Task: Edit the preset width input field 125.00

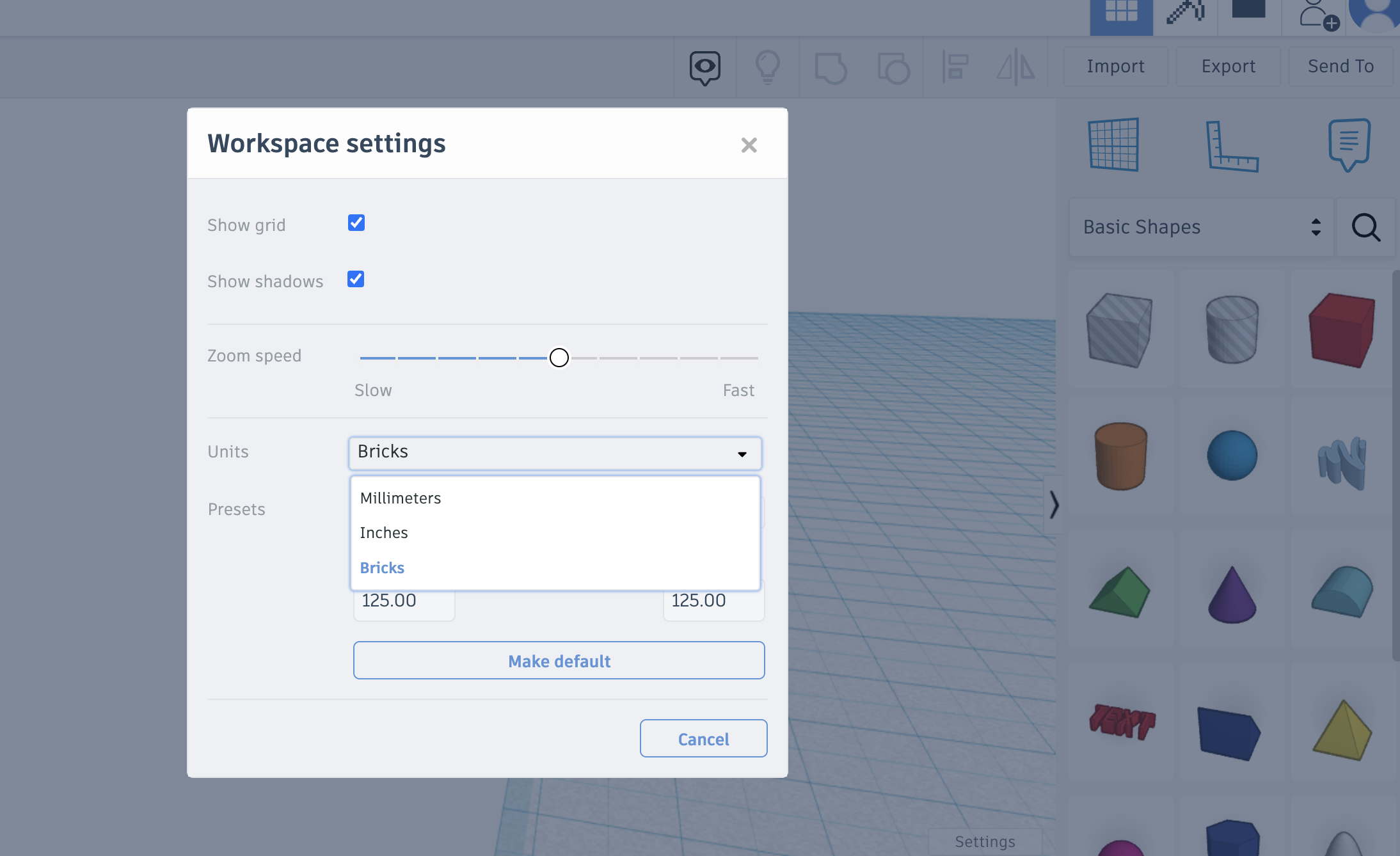Action: pos(404,601)
